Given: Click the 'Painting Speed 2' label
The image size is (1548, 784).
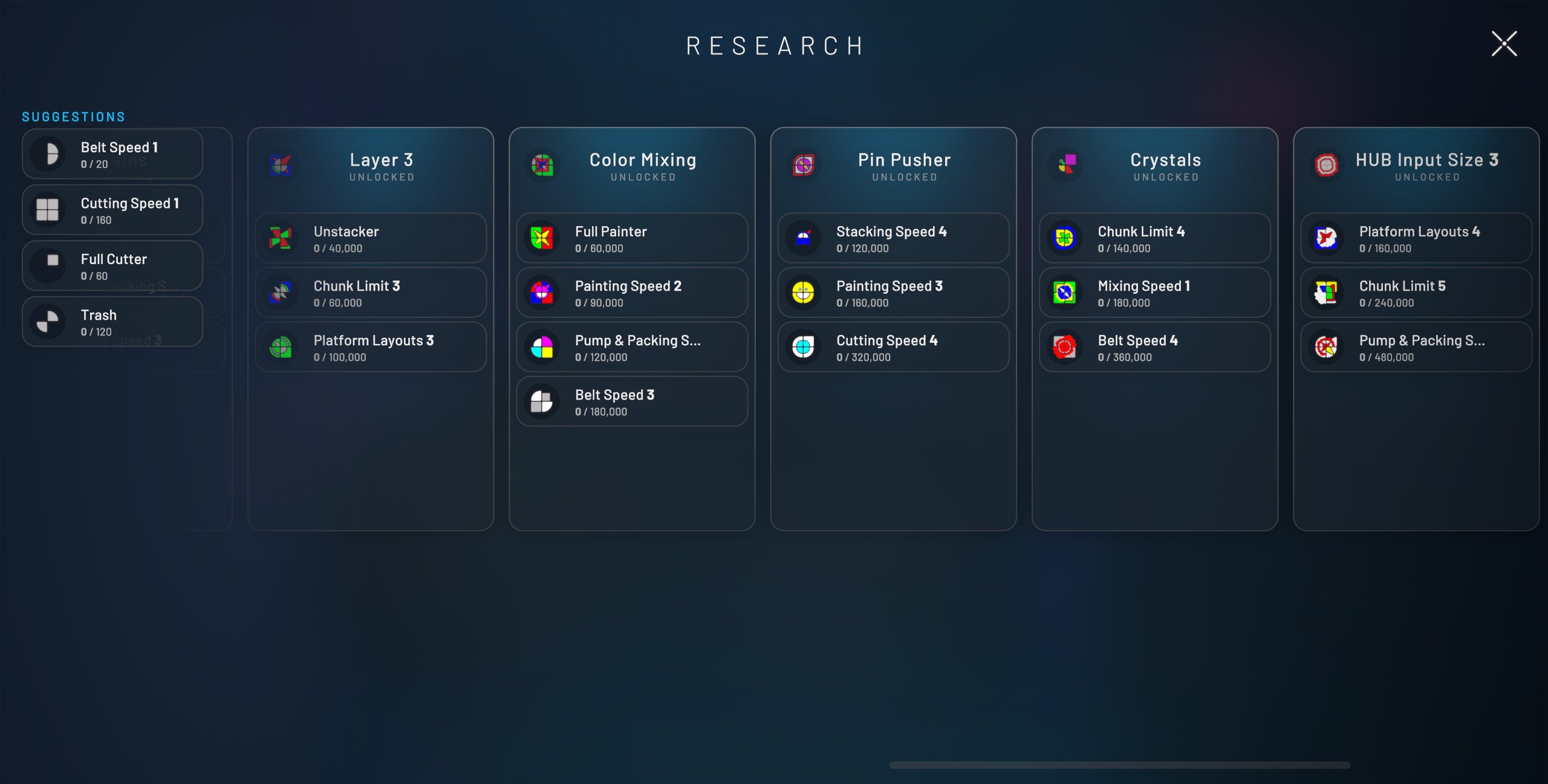Looking at the screenshot, I should click(628, 287).
